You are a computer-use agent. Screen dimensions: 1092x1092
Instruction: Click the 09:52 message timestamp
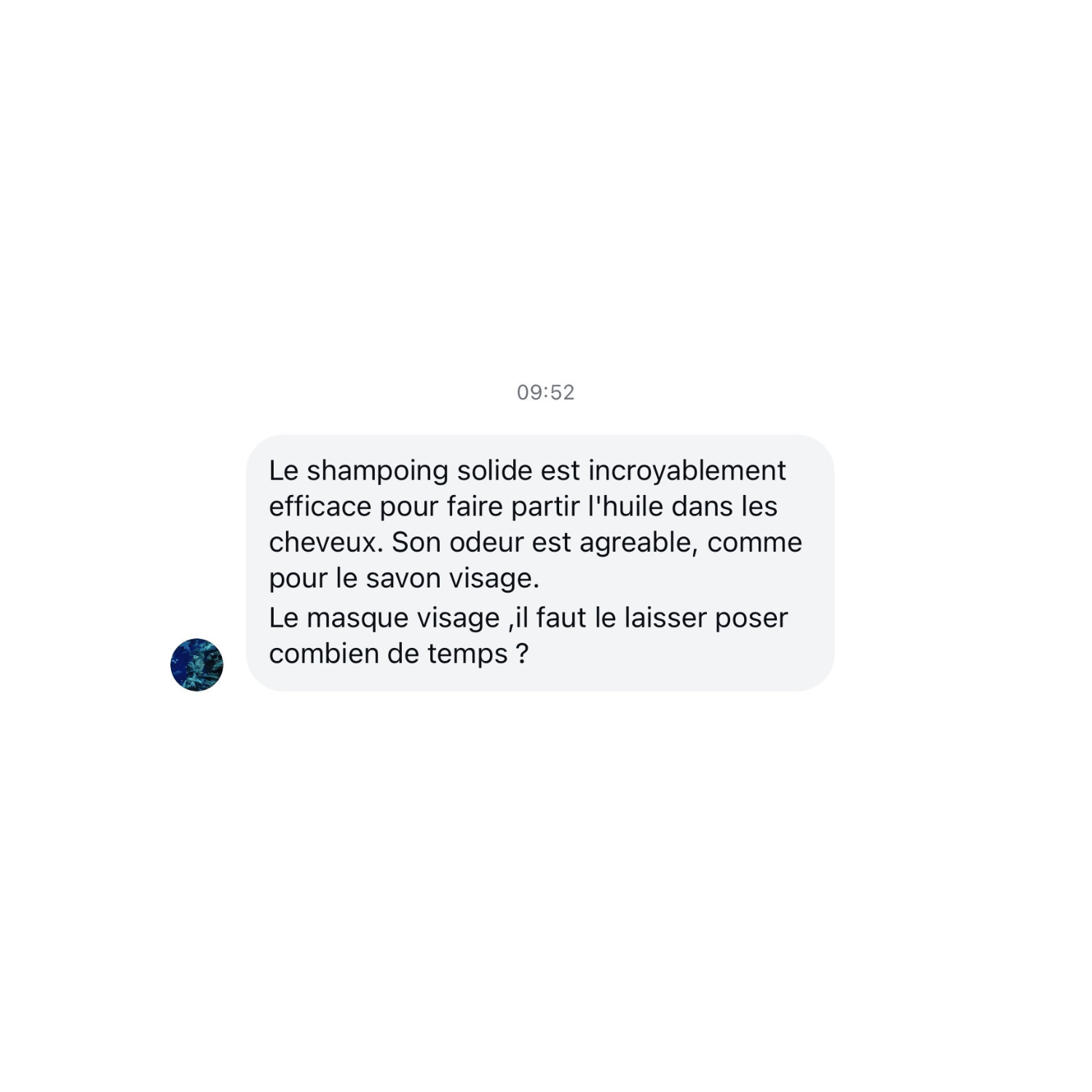tap(545, 392)
